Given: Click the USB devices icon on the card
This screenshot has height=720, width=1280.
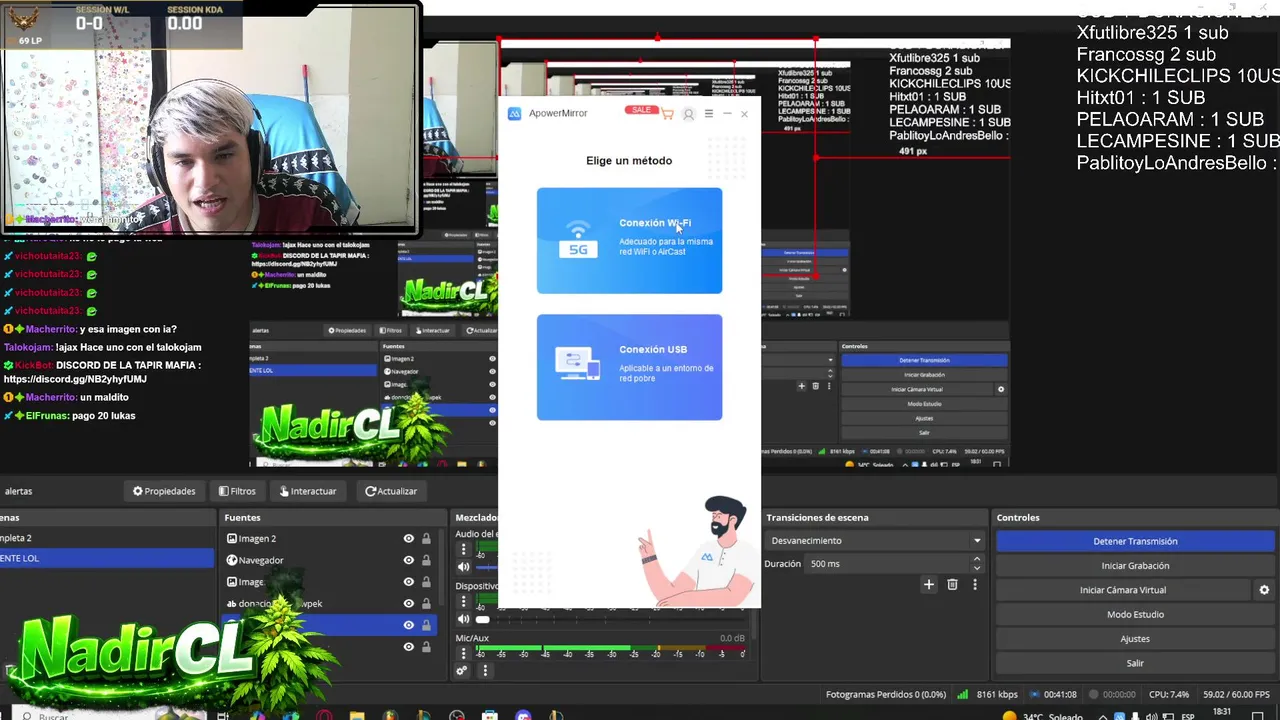Looking at the screenshot, I should tap(578, 365).
